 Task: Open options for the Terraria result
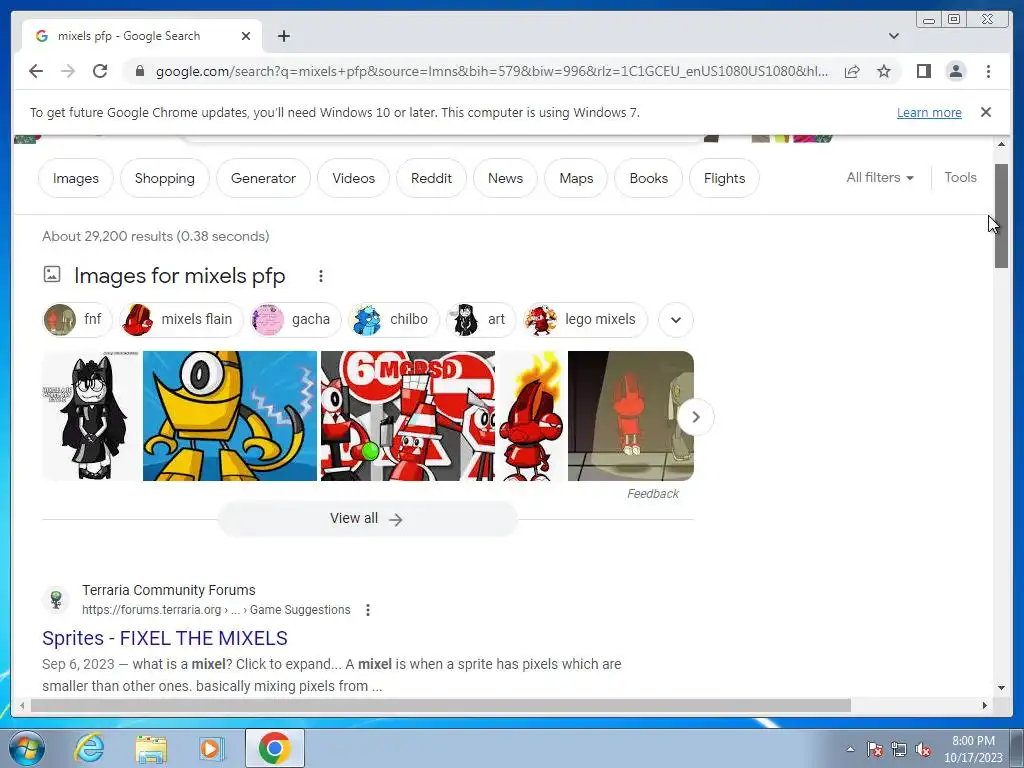[368, 610]
